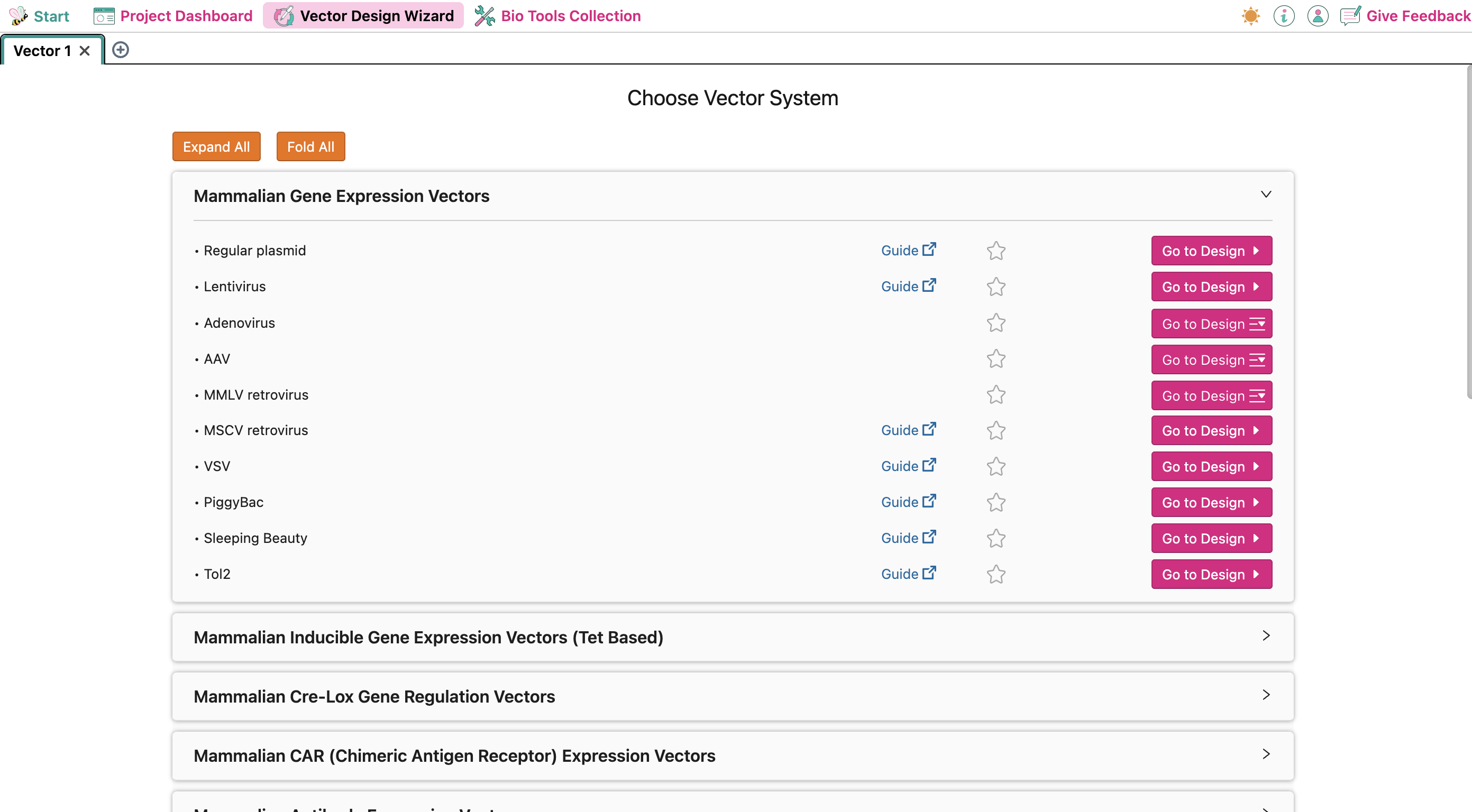The width and height of the screenshot is (1472, 812).
Task: Click the sun theme icon
Action: coord(1250,16)
